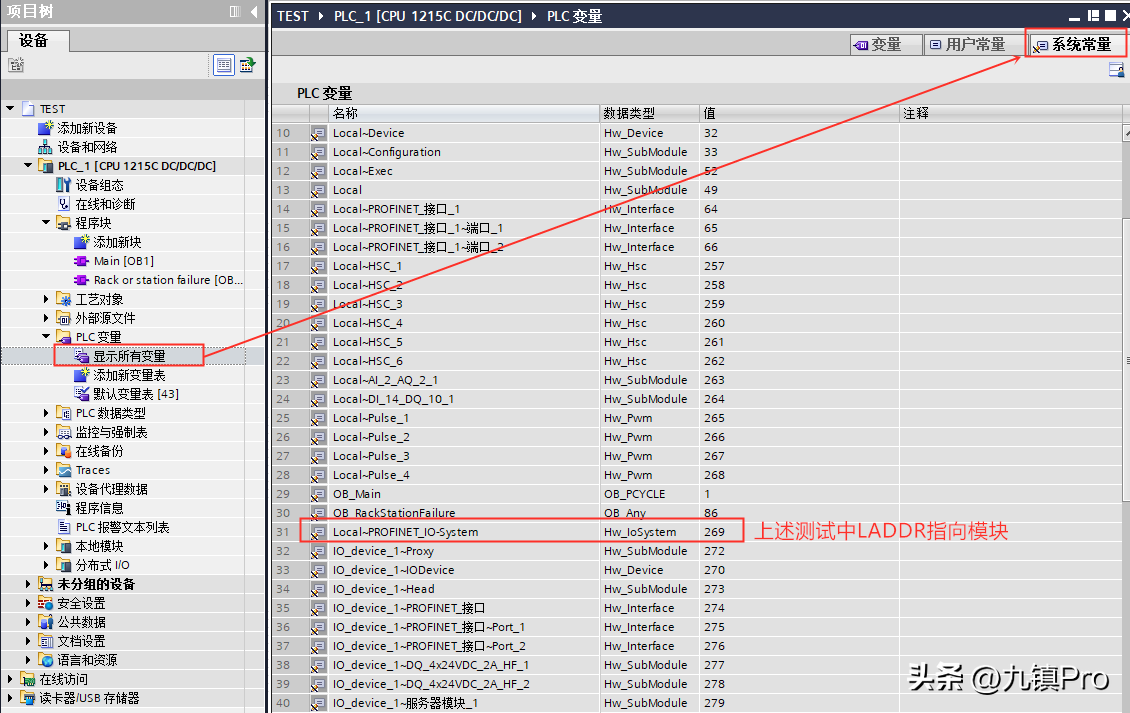Screen dimensions: 1130x713
Task: Click the grid icon under the 设备 tab
Action: click(16, 65)
